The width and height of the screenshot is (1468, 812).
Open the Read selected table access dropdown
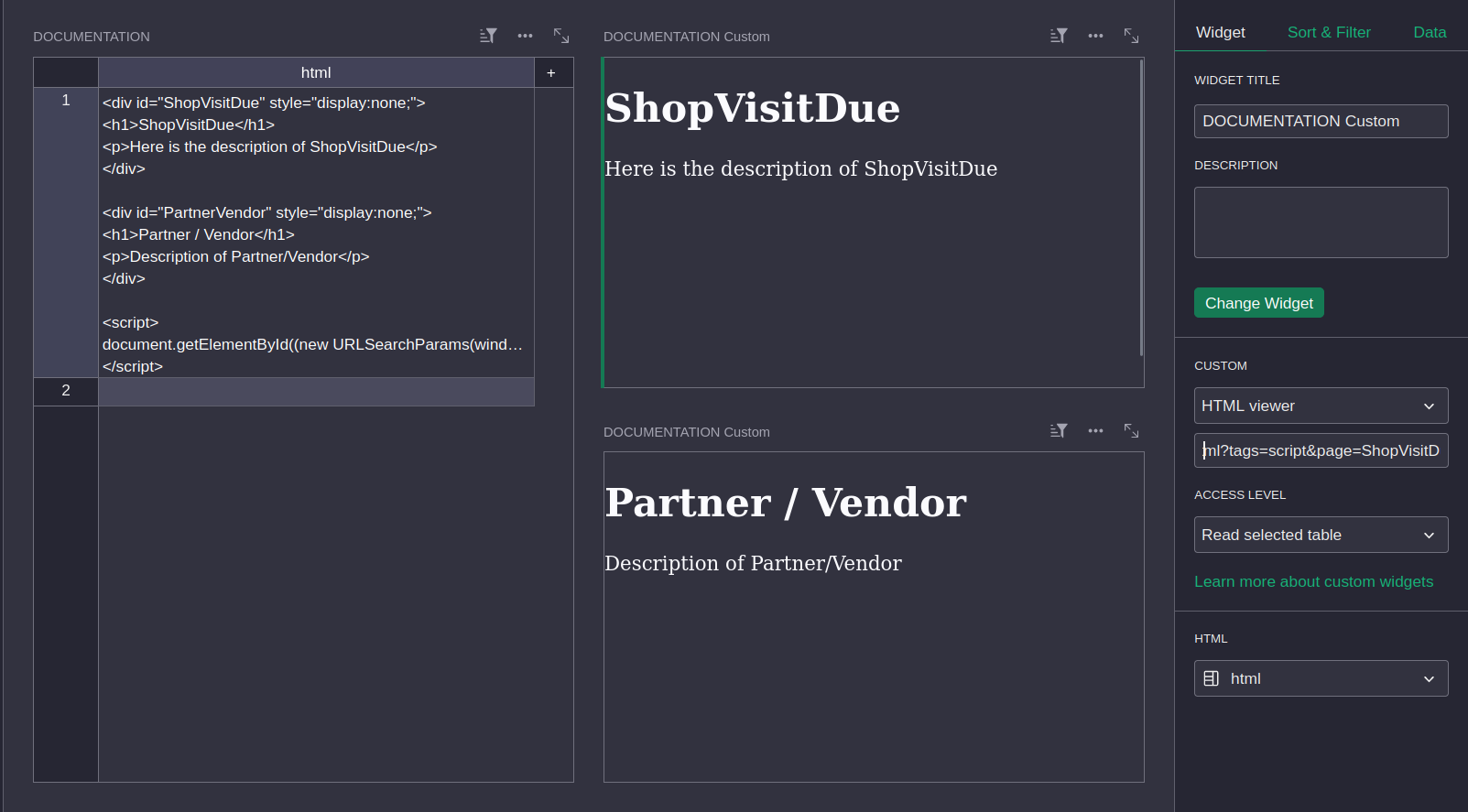(1321, 535)
